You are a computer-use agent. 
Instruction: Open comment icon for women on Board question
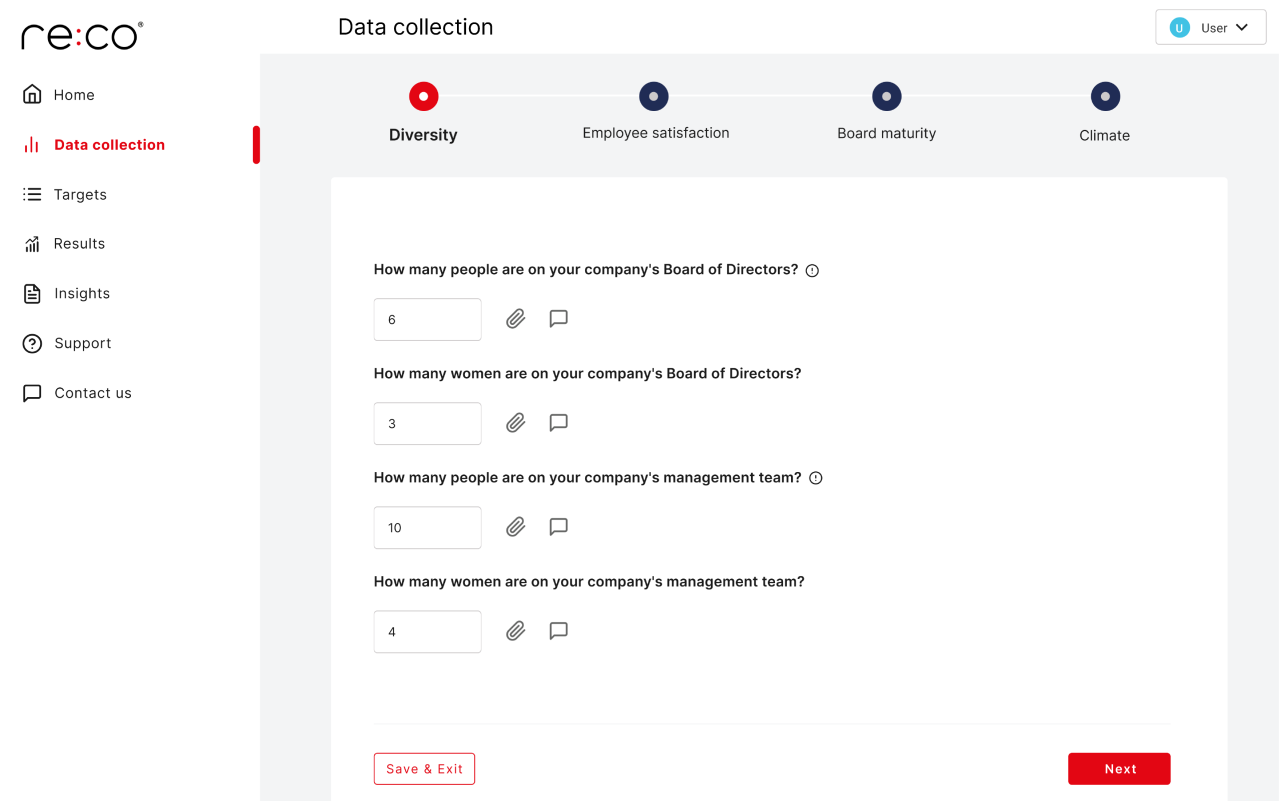559,423
